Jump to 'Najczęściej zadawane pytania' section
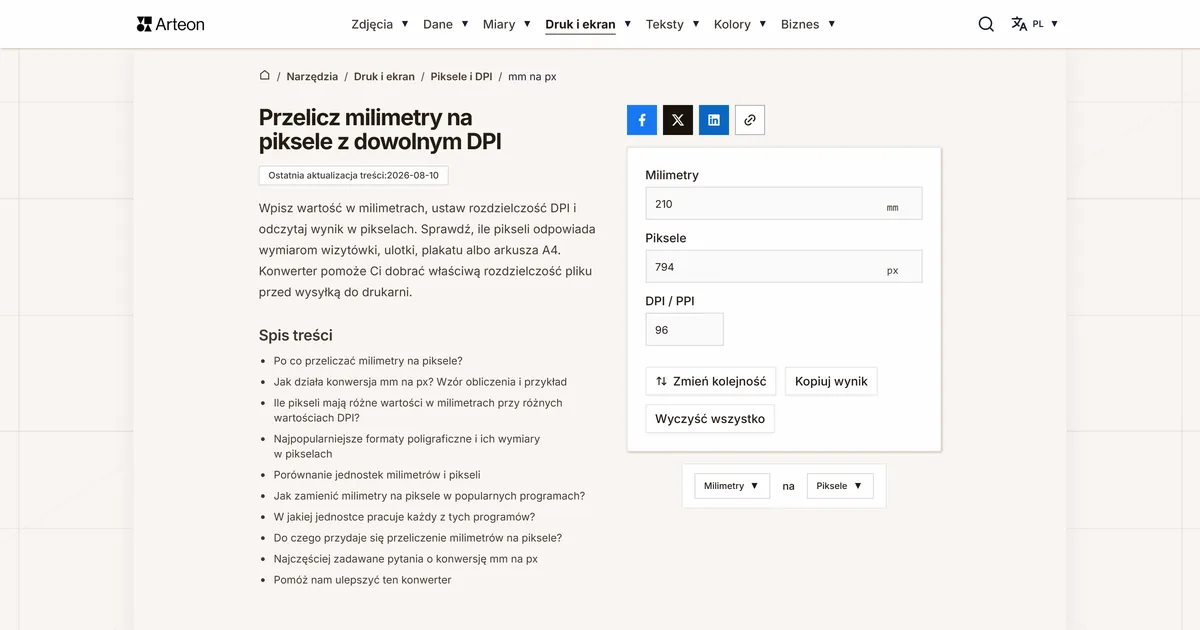This screenshot has height=630, width=1200. [405, 559]
